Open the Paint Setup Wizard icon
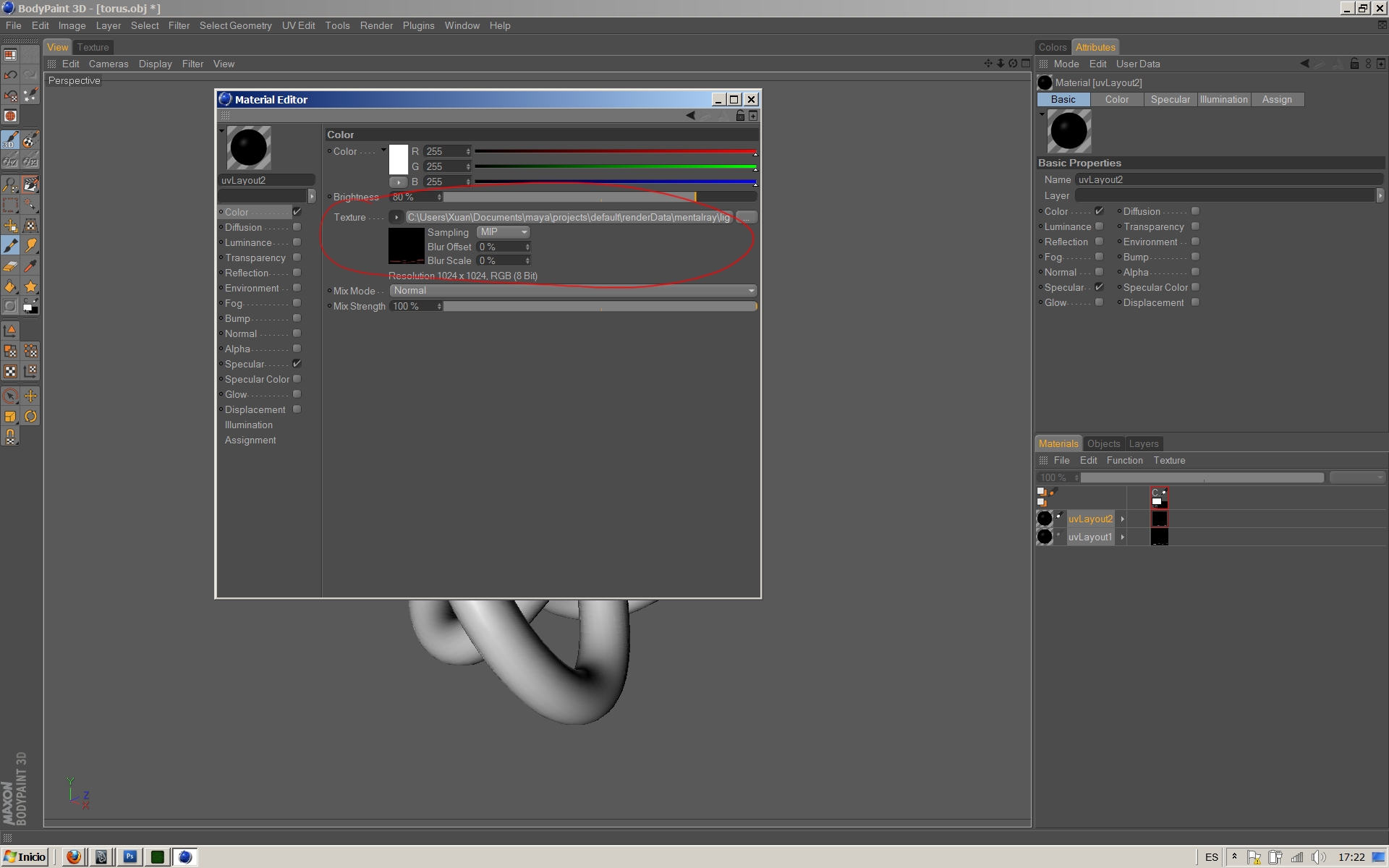 pos(30,95)
